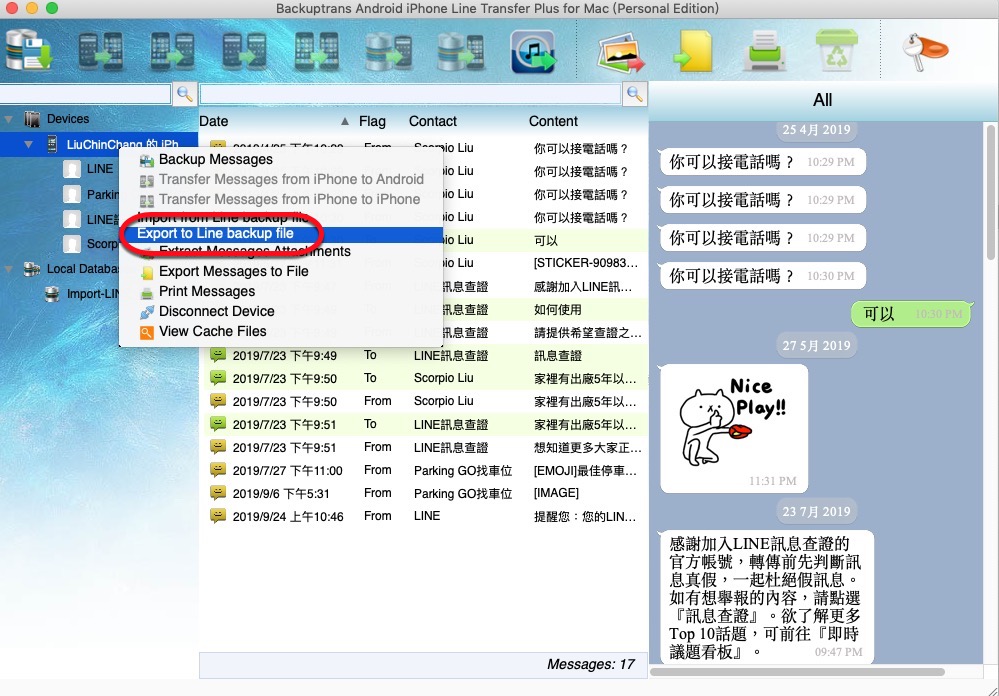
Task: Click the orange key registration icon
Action: (x=925, y=51)
